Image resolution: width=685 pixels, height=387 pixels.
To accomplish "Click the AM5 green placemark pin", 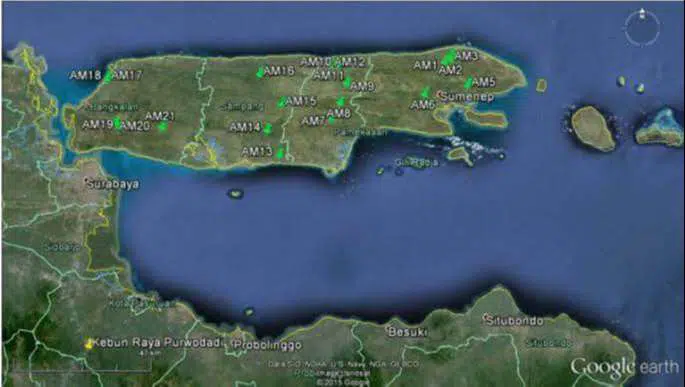I will point(468,83).
